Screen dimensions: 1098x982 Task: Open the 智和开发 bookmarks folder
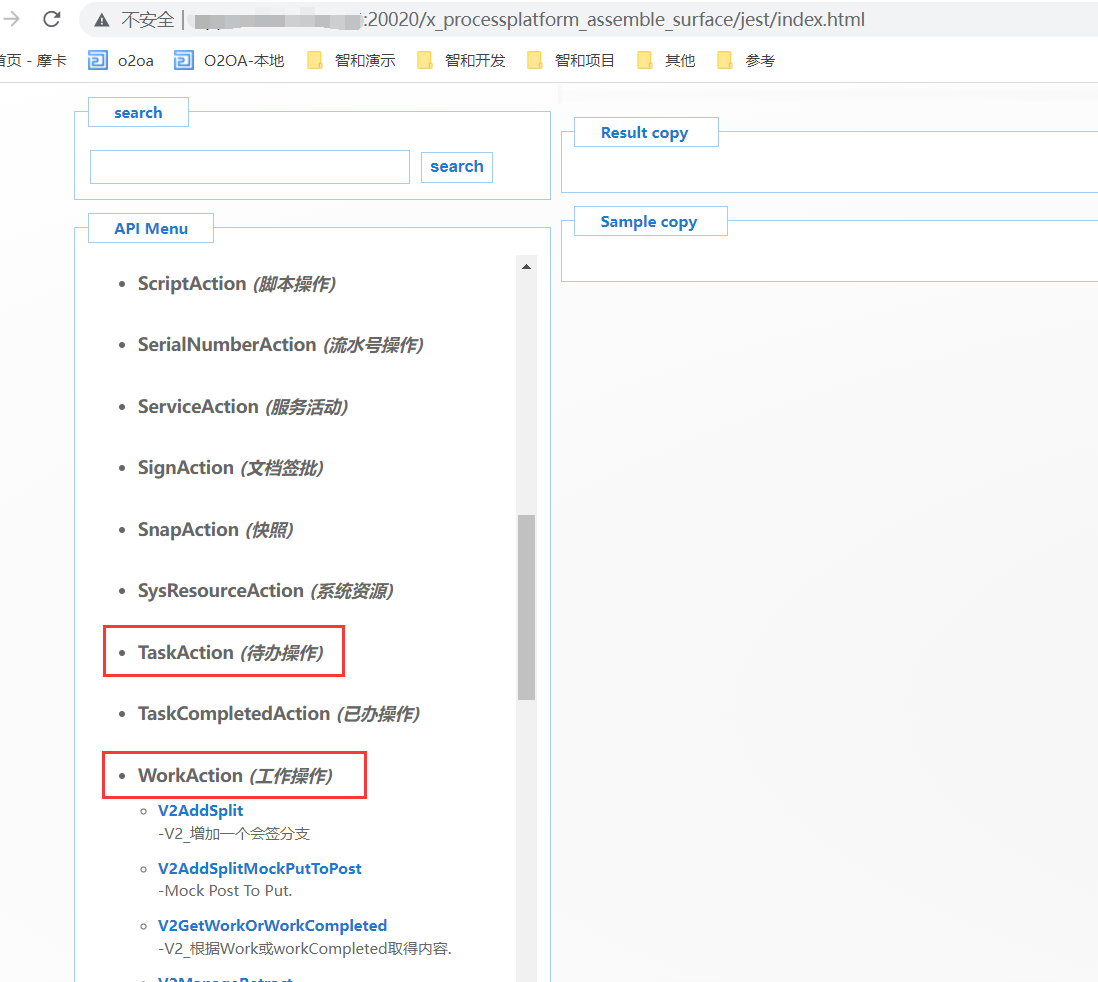pos(461,61)
